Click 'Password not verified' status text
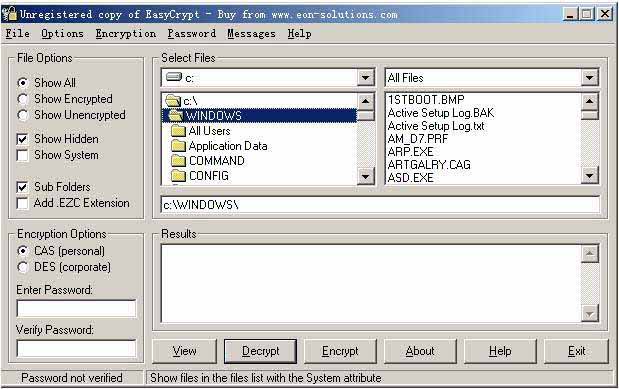This screenshot has width=619, height=389. click(x=72, y=378)
